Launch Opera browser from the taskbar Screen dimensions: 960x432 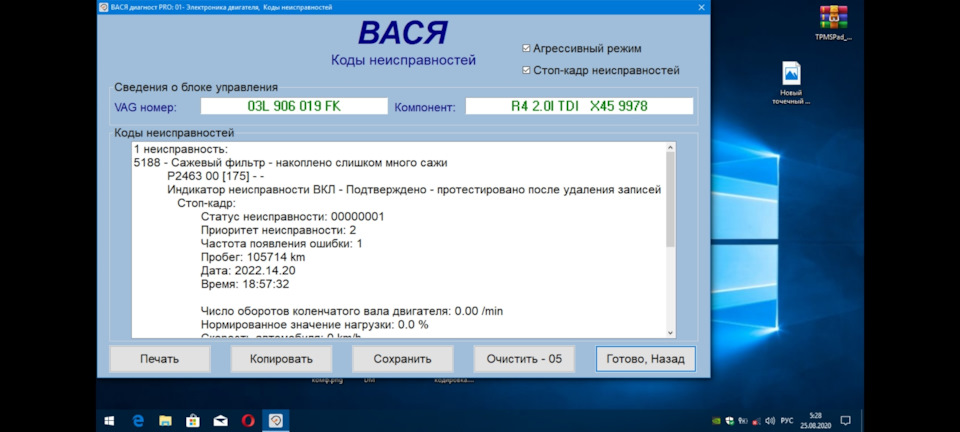point(248,421)
